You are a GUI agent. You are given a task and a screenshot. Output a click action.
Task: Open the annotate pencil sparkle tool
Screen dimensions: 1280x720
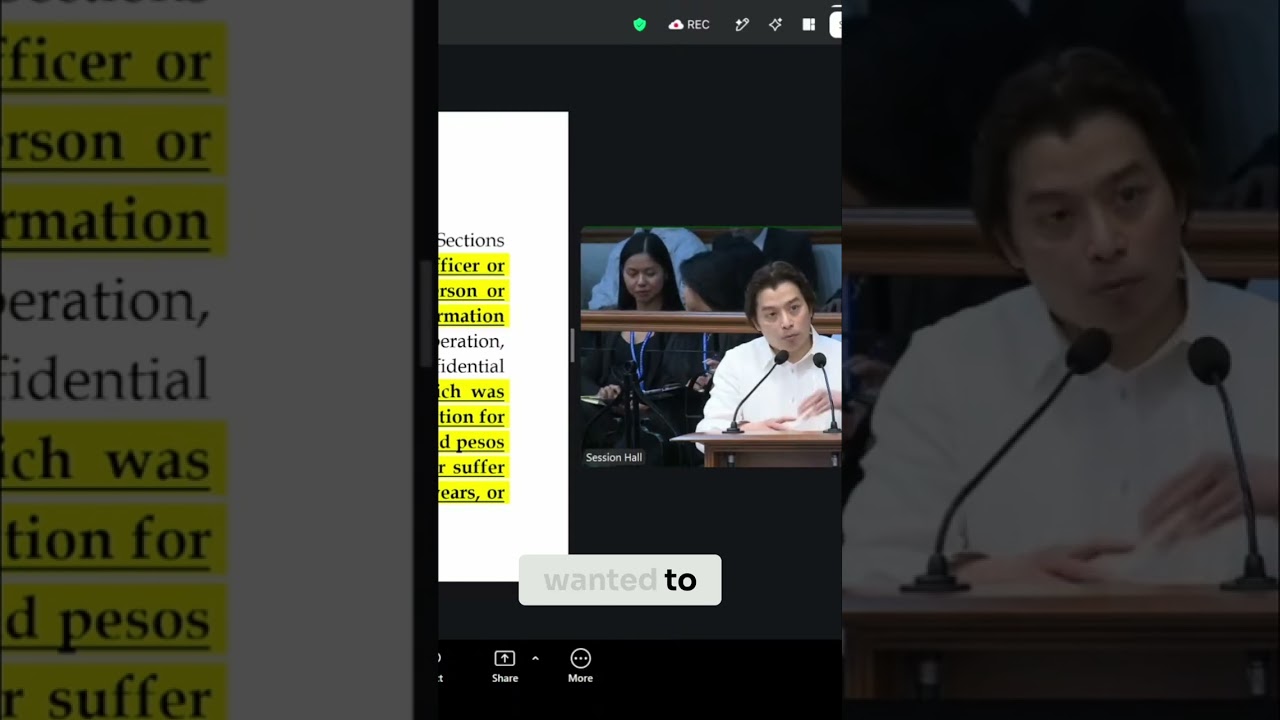742,25
